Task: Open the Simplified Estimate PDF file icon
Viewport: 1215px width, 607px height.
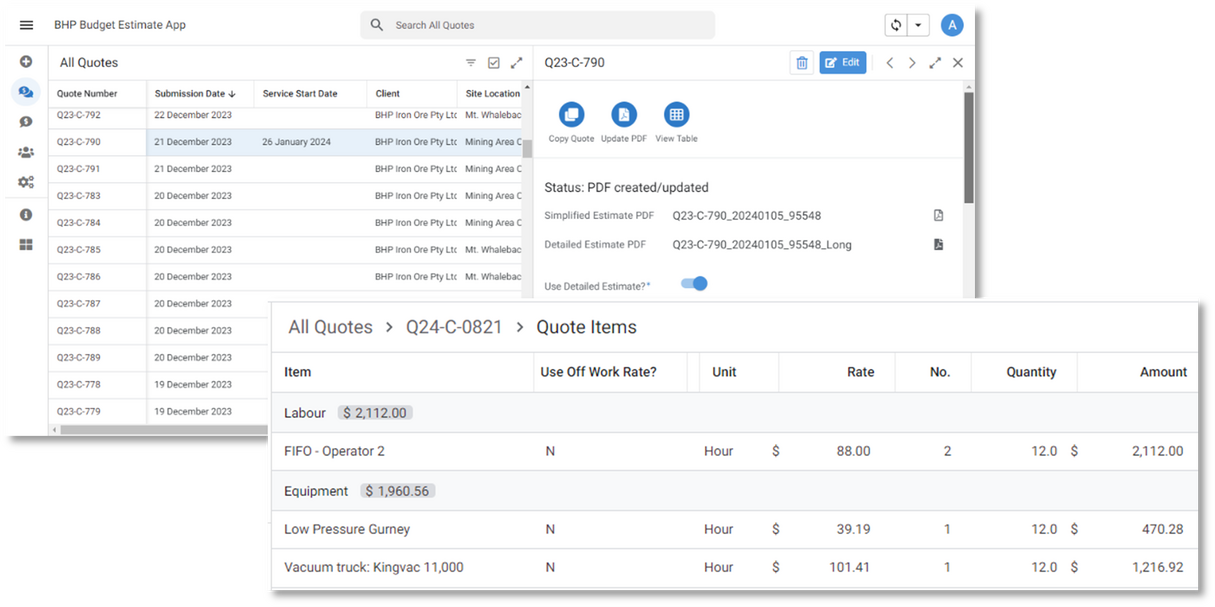Action: pyautogui.click(x=938, y=215)
